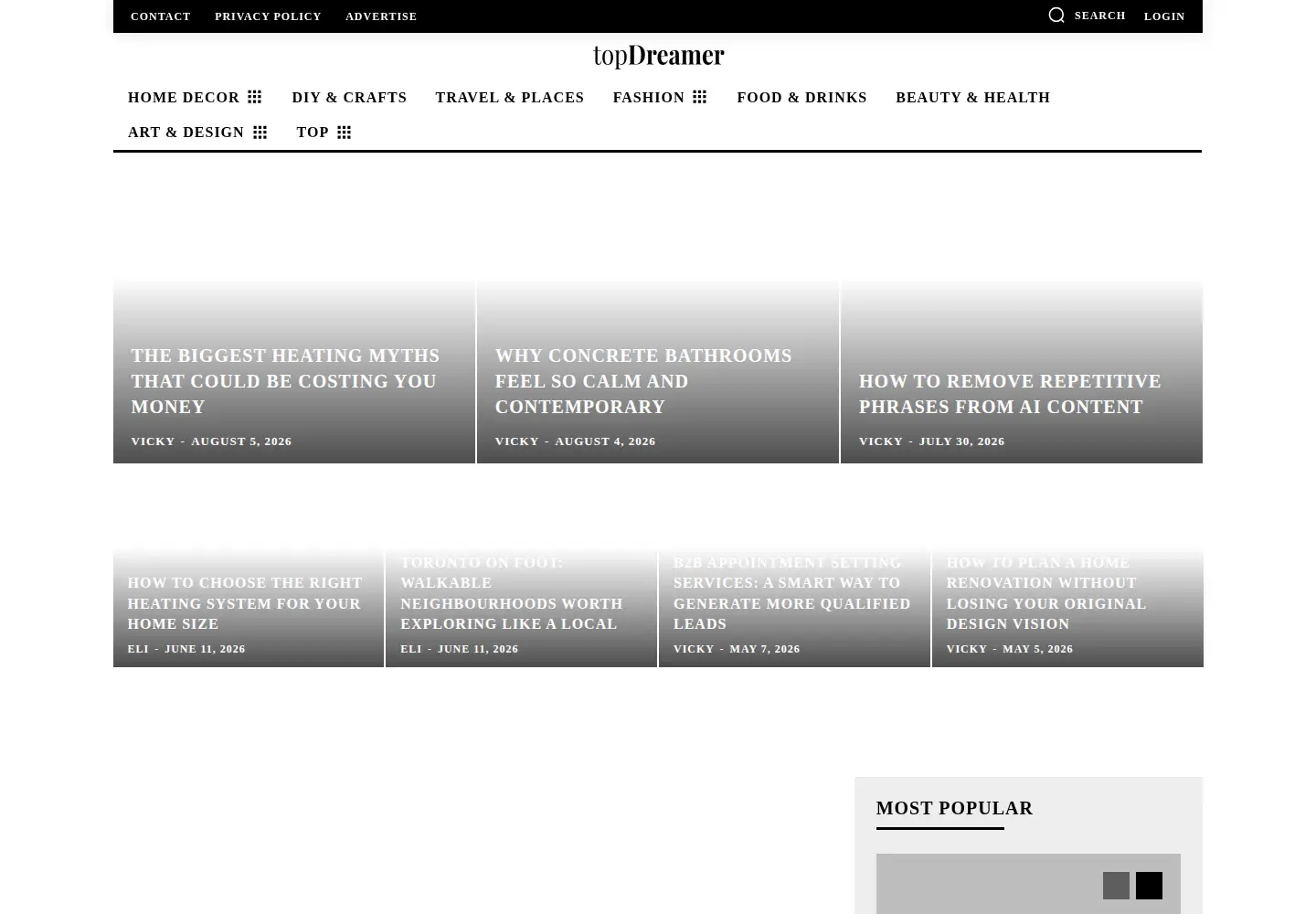The image size is (1316, 914).
Task: Click author Vicky on heating myths article
Action: click(x=153, y=441)
